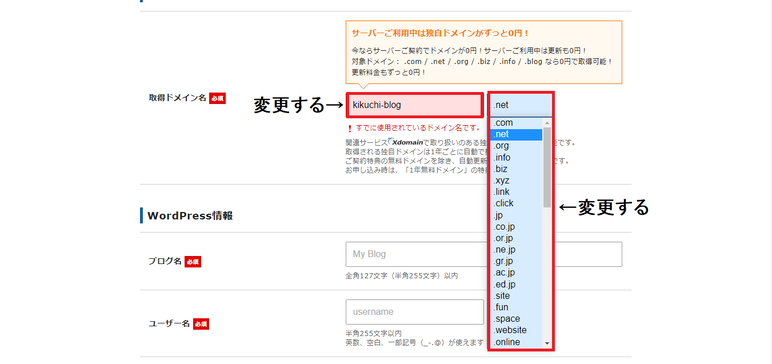The height and width of the screenshot is (364, 772).
Task: Choose .biz domain extension
Action: click(516, 169)
